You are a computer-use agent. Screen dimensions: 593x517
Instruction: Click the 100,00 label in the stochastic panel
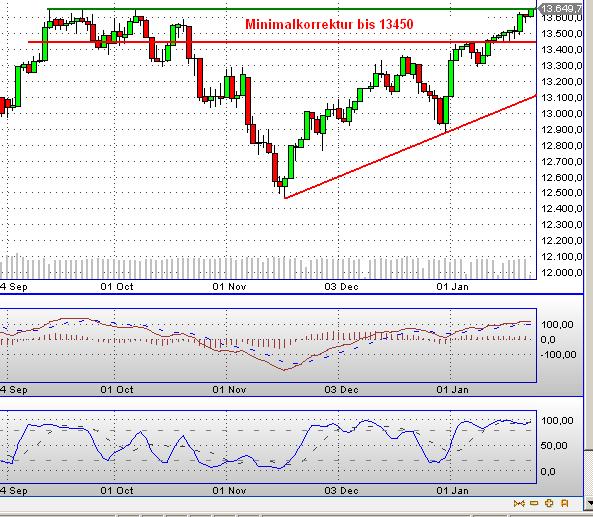pos(557,421)
